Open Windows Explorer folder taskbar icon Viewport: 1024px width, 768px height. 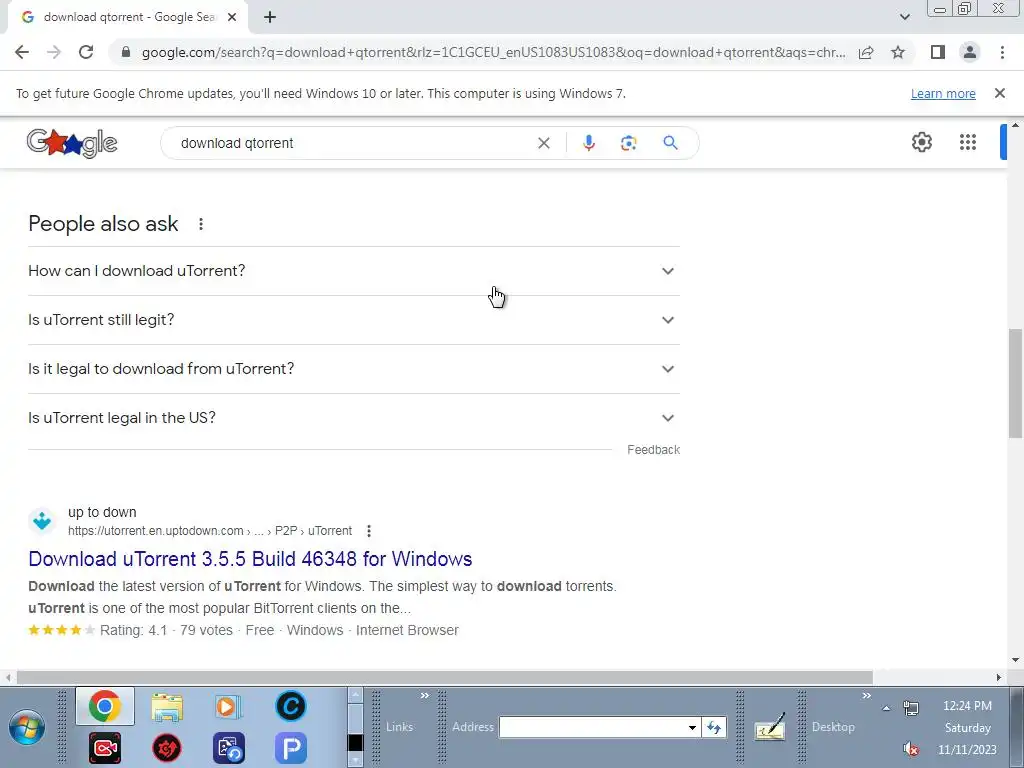(x=167, y=707)
